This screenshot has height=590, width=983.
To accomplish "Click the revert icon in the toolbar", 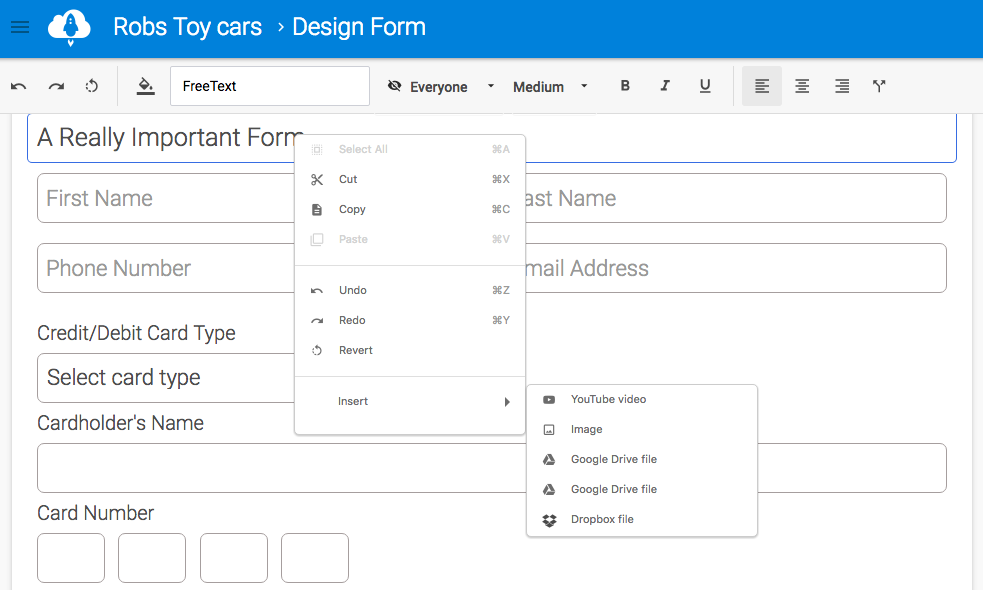I will point(92,87).
